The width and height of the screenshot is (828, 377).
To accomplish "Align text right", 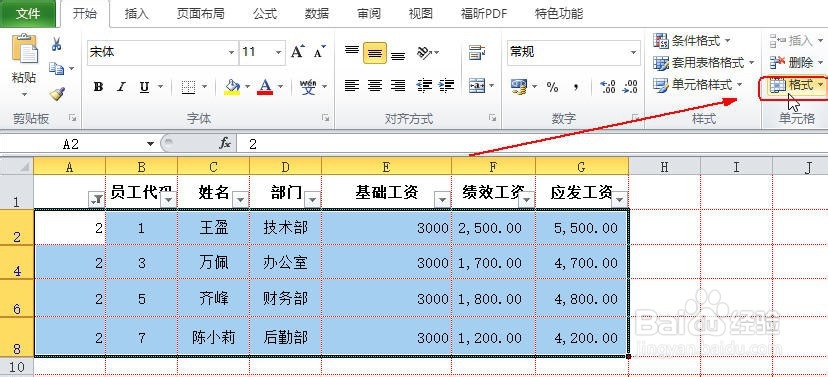I will coord(398,86).
